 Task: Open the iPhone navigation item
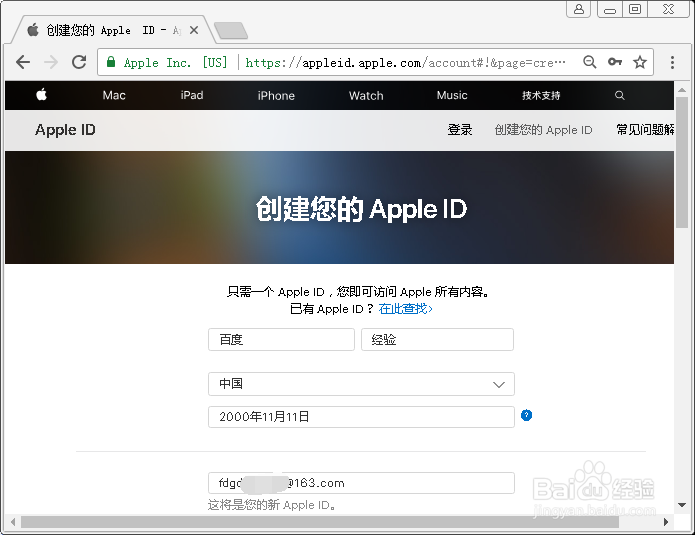click(276, 96)
